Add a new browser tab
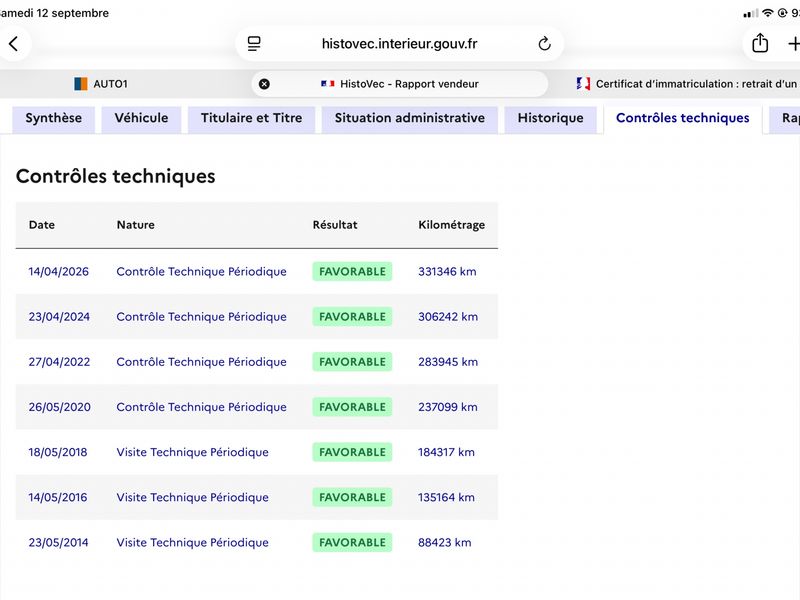This screenshot has height=600, width=800. (793, 44)
